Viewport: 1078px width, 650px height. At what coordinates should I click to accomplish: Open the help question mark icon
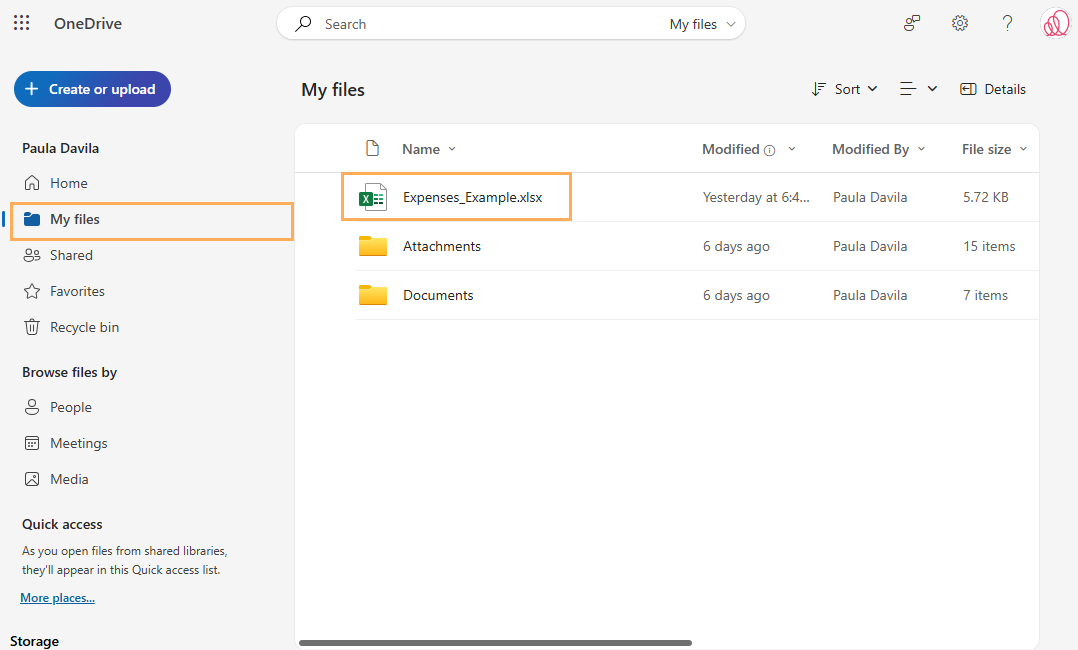click(1007, 23)
